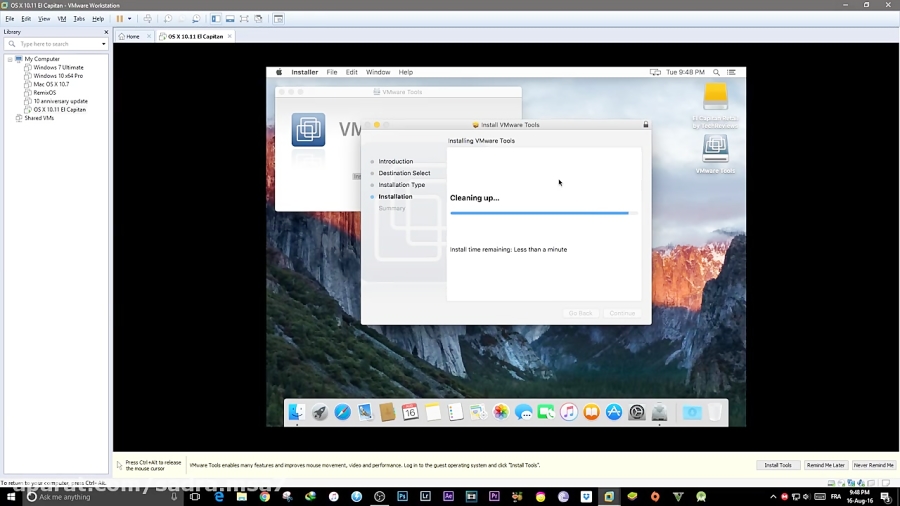The height and width of the screenshot is (506, 900).
Task: Open Safari from the dock
Action: click(343, 412)
